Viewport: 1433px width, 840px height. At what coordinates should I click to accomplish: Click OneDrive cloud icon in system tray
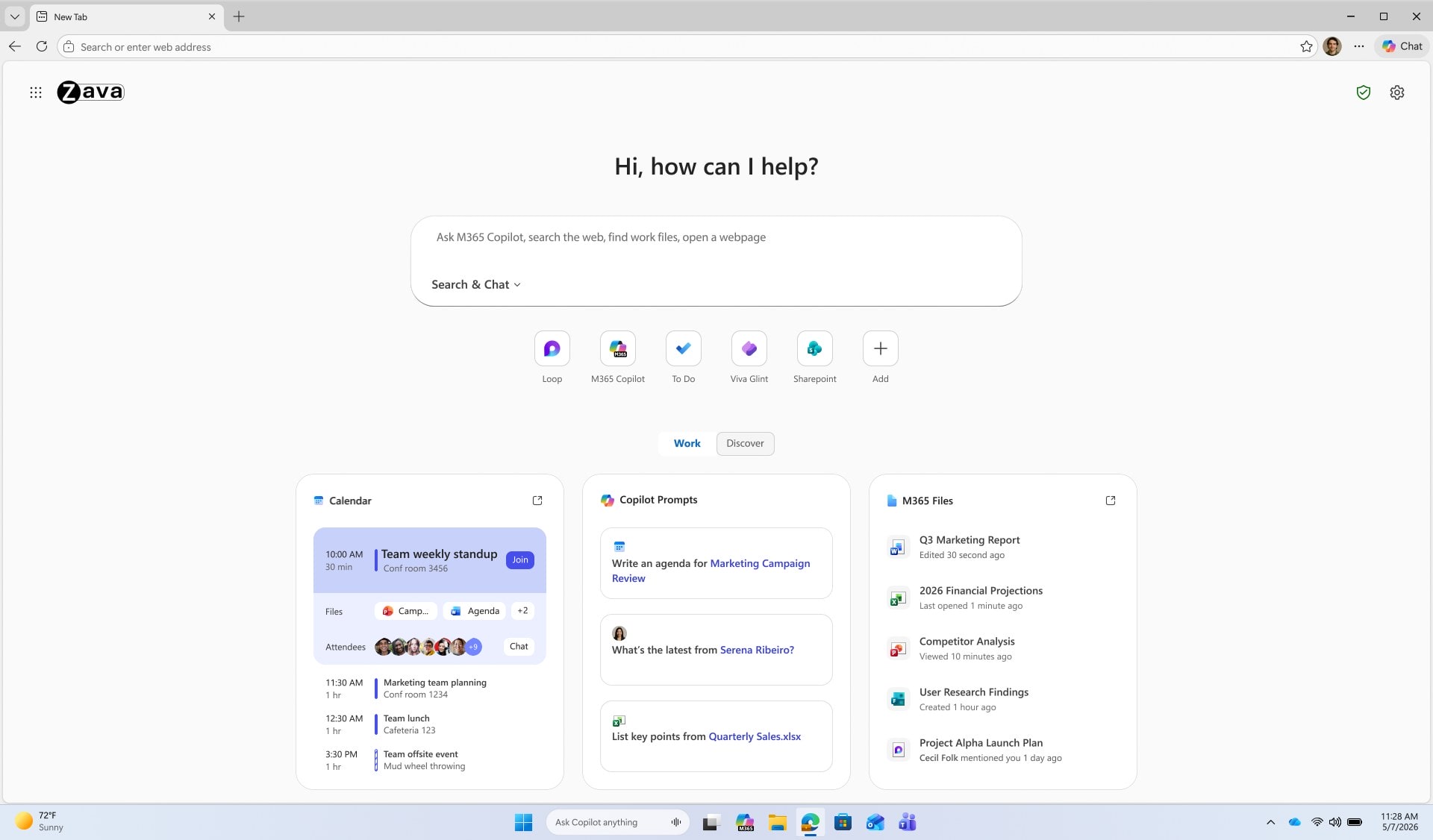pos(1295,822)
